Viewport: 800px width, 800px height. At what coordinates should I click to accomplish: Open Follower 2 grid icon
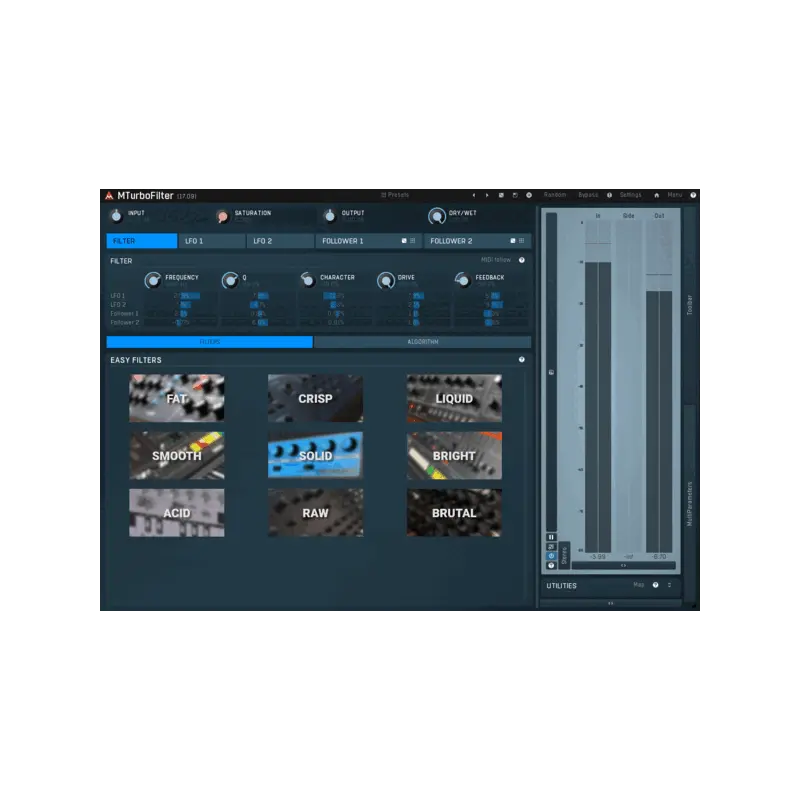(x=521, y=241)
